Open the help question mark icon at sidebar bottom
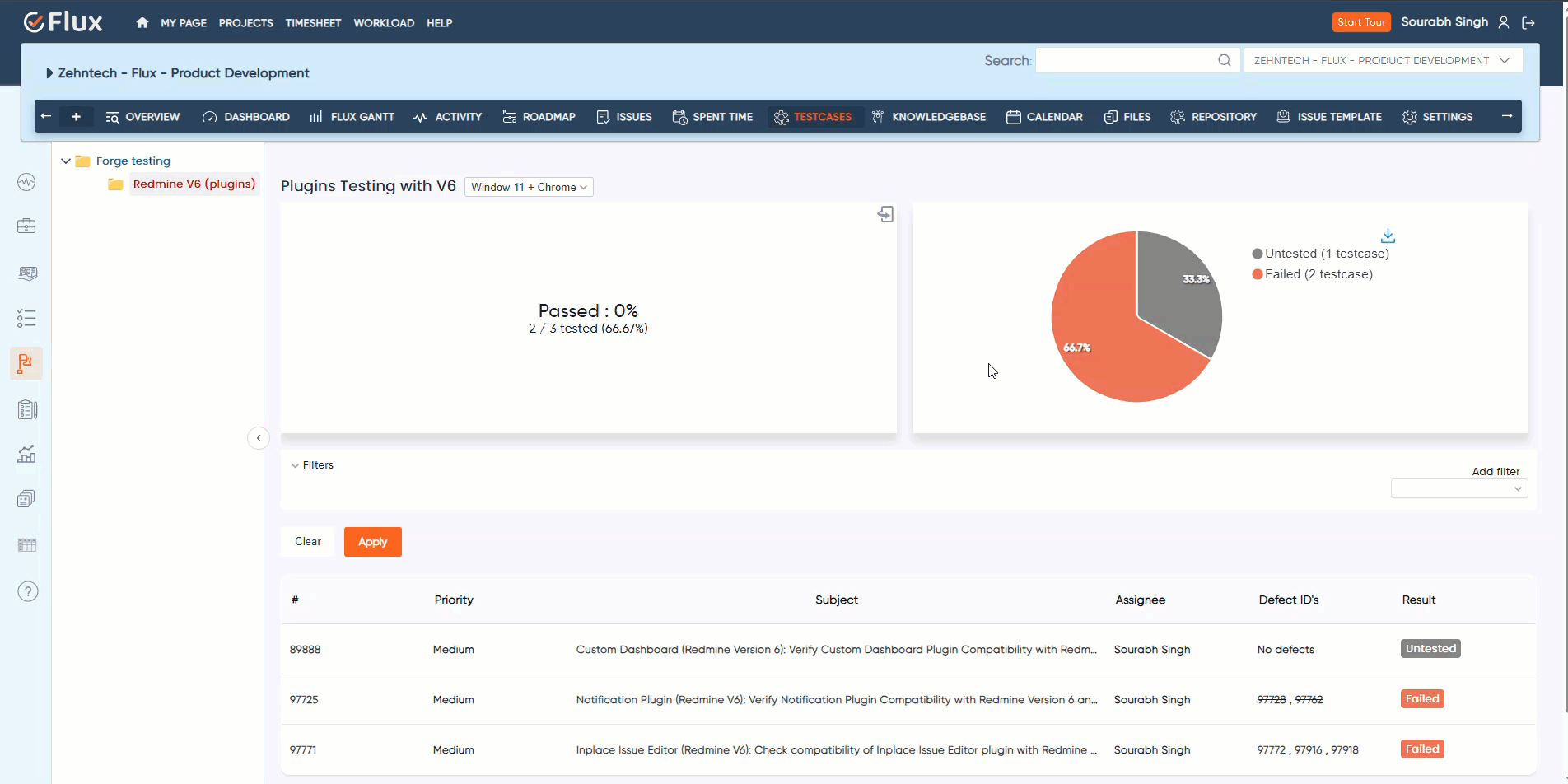Viewport: 1568px width, 784px height. coord(26,590)
